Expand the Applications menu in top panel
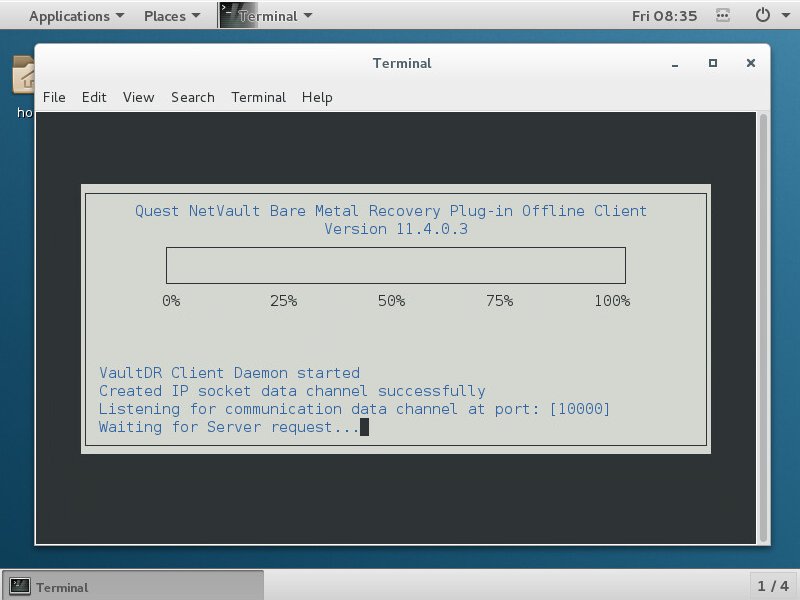 click(x=76, y=16)
